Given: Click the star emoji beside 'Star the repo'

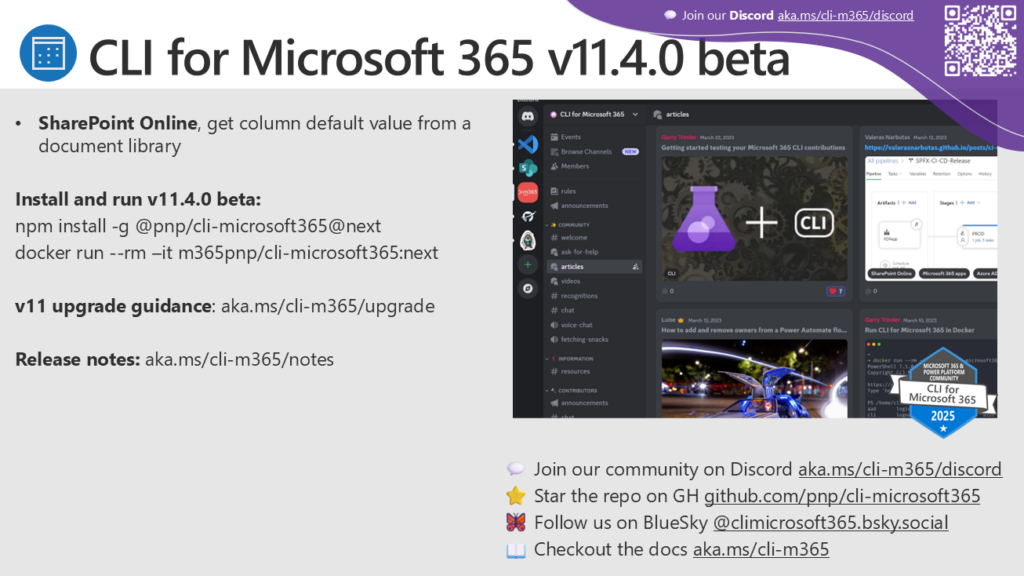Looking at the screenshot, I should click(x=515, y=496).
